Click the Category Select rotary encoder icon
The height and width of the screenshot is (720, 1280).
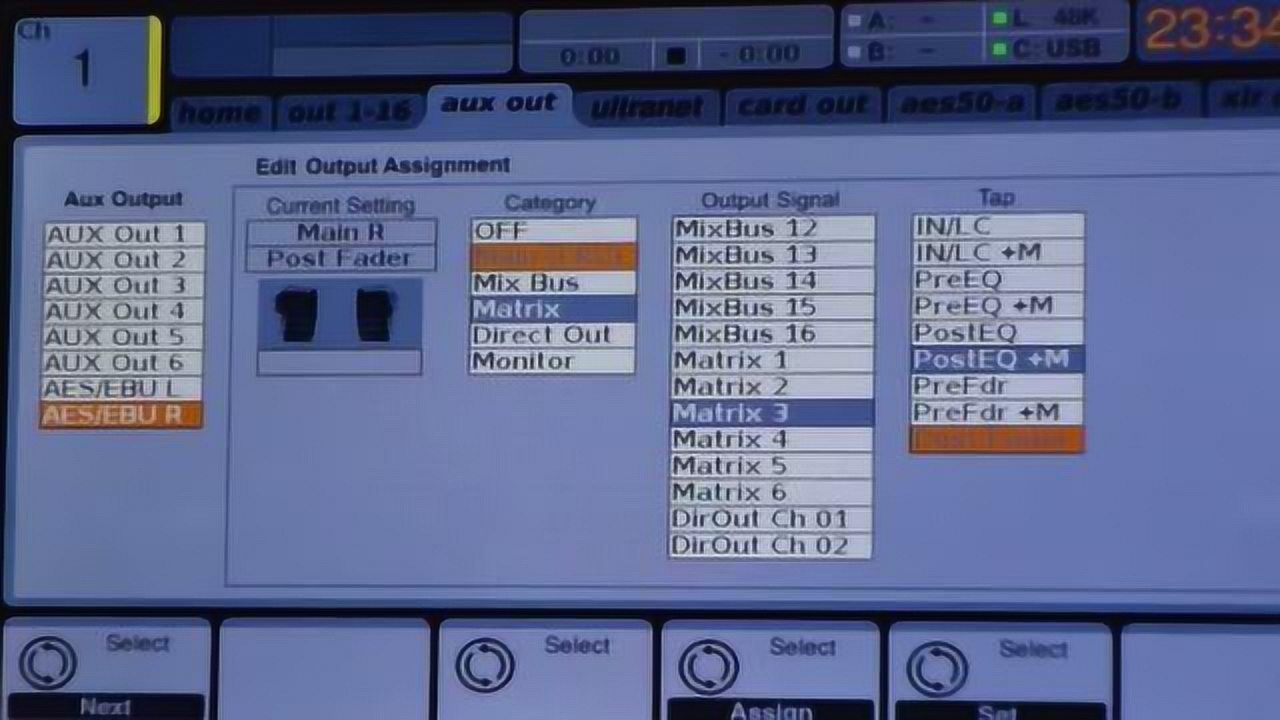pos(484,665)
